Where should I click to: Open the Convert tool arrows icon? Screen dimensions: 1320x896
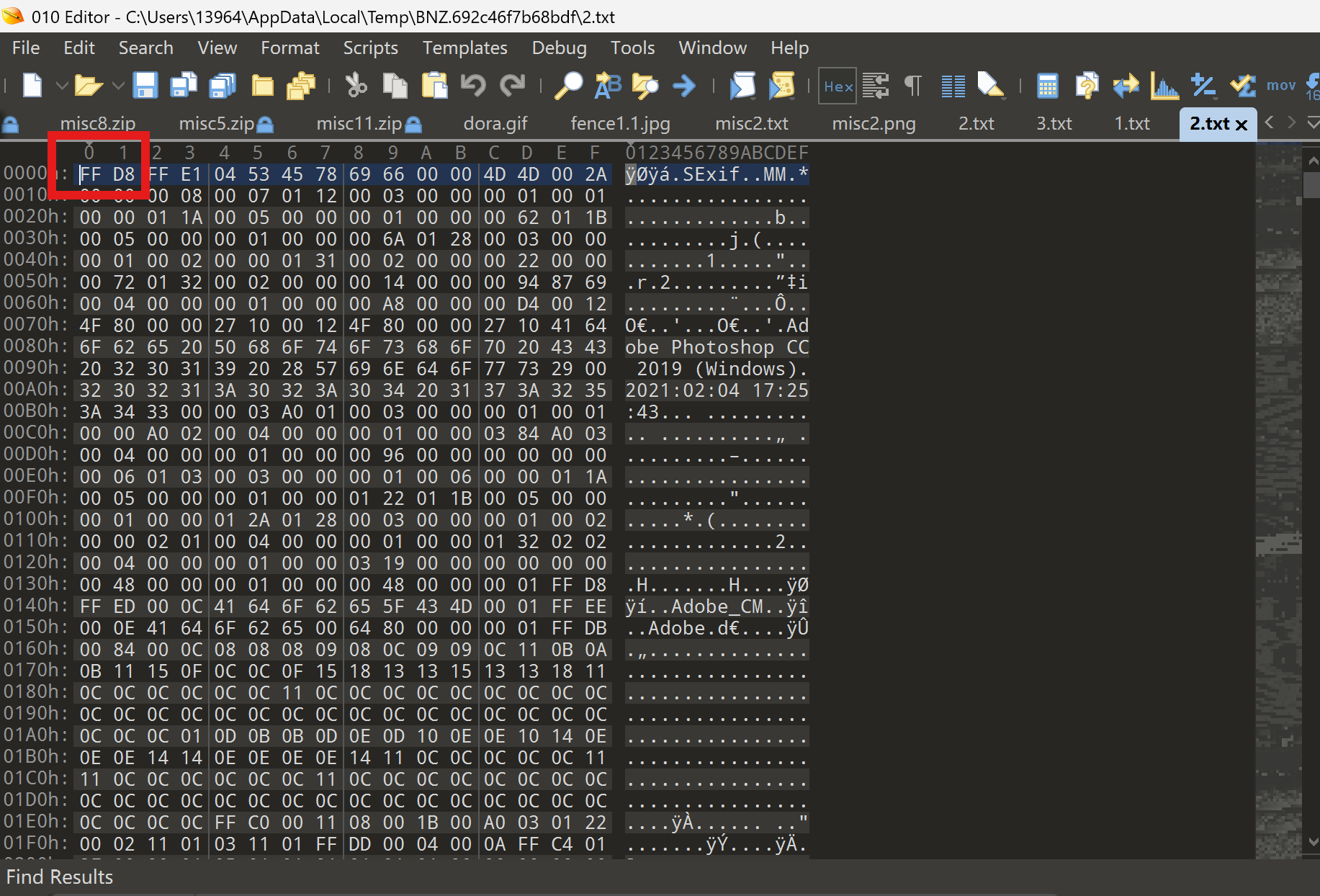point(1126,86)
